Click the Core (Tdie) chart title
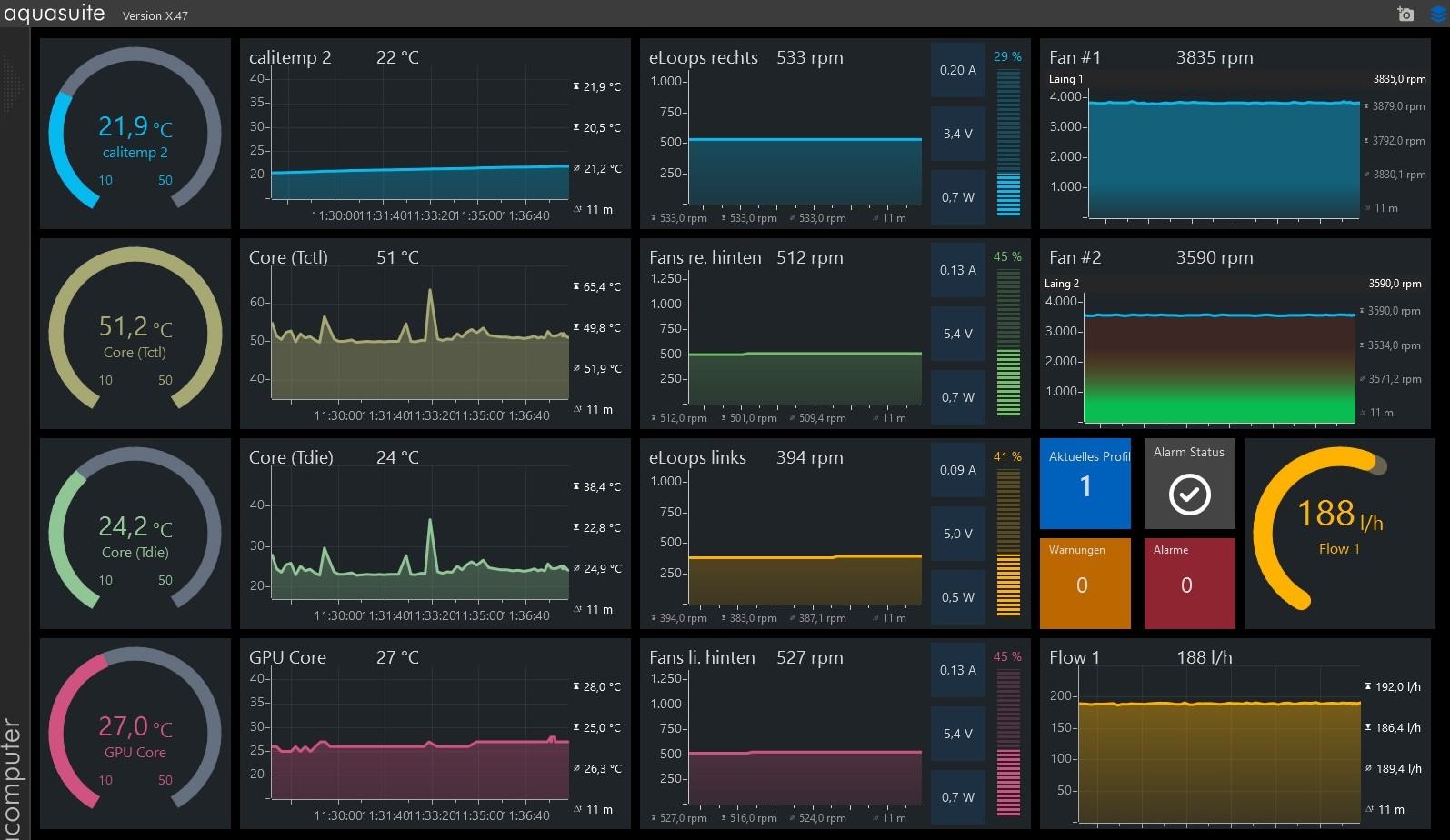This screenshot has height=840, width=1450. coord(291,457)
